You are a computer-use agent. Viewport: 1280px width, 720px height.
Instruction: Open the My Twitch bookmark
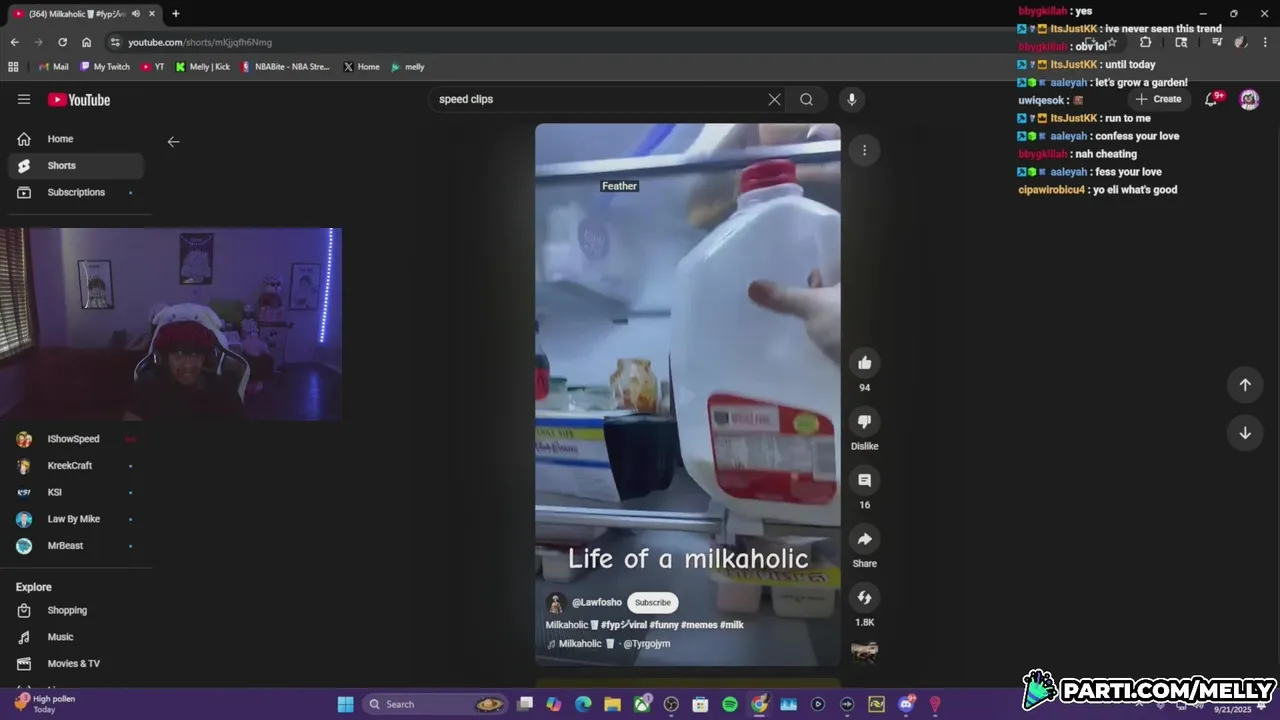click(105, 67)
